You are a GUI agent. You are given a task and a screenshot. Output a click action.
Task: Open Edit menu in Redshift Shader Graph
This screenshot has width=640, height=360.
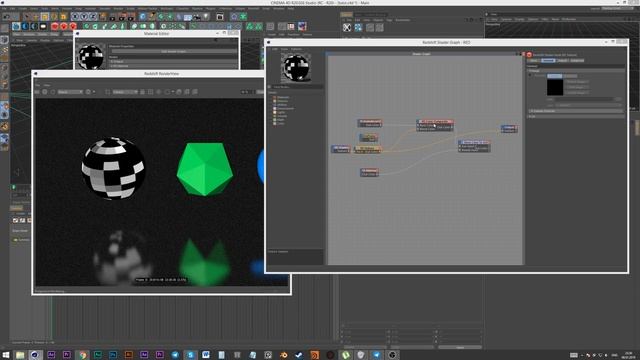[x=275, y=49]
